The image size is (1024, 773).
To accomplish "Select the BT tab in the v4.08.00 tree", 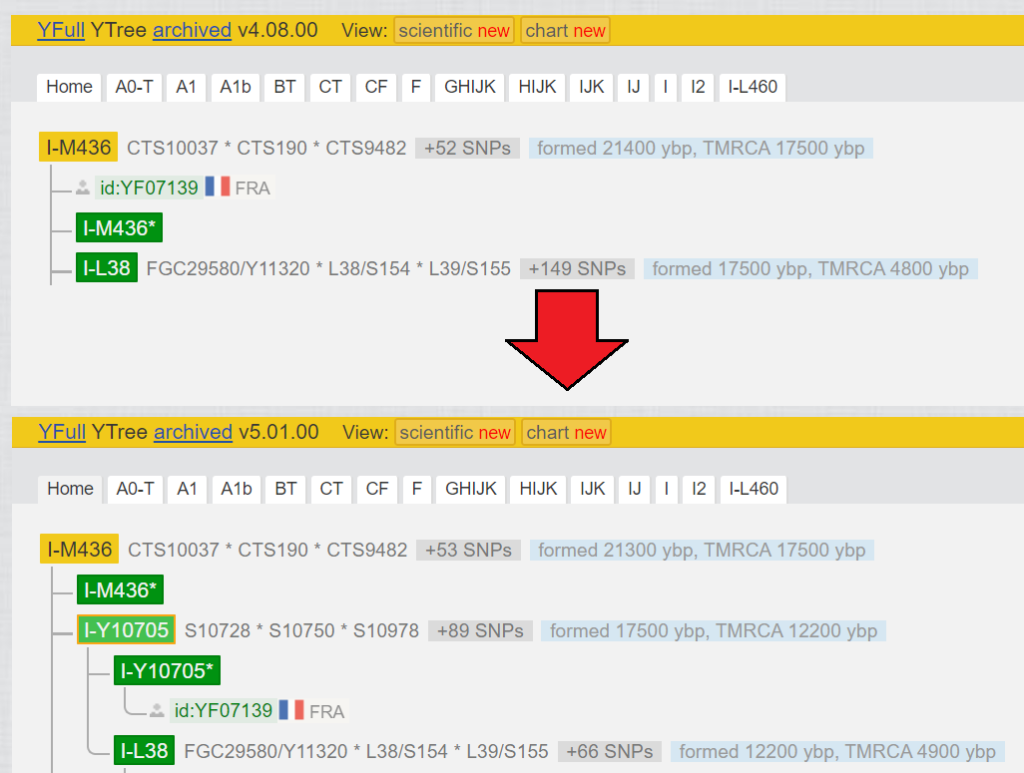I will coord(285,87).
